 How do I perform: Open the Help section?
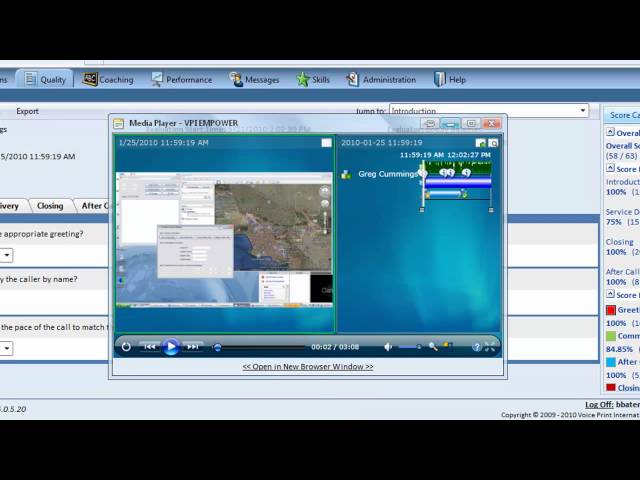(450, 80)
